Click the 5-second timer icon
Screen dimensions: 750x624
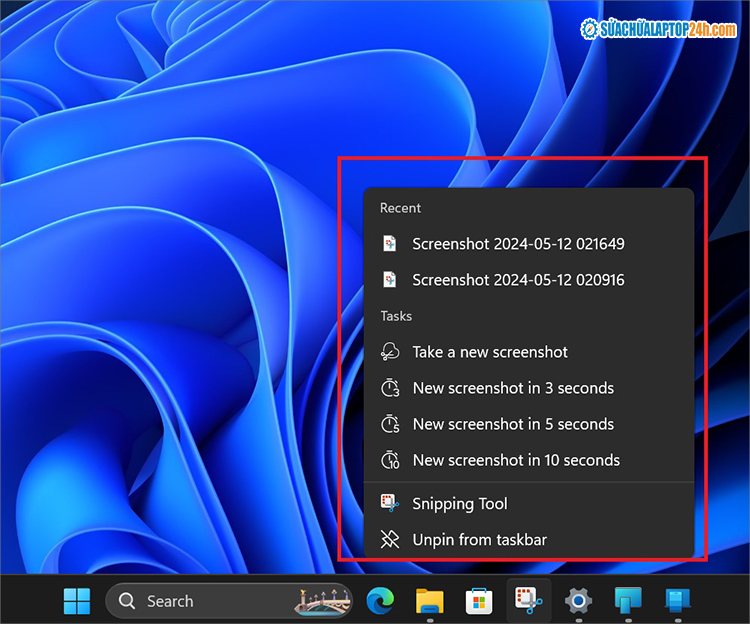click(390, 424)
